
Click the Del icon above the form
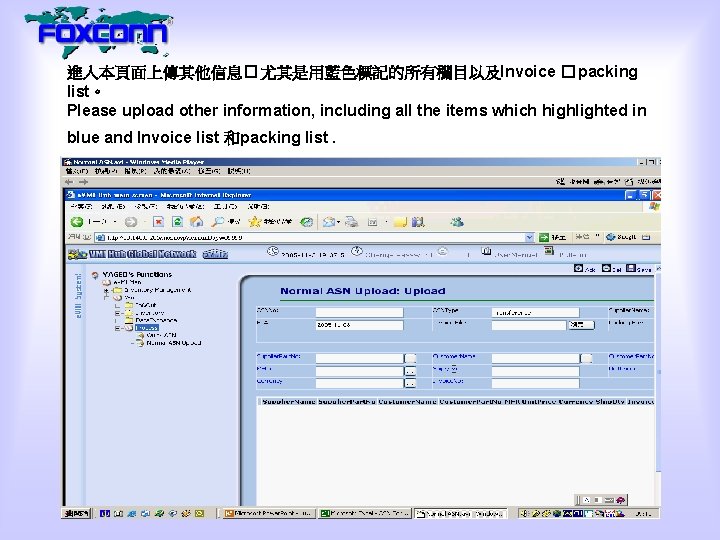tap(606, 268)
